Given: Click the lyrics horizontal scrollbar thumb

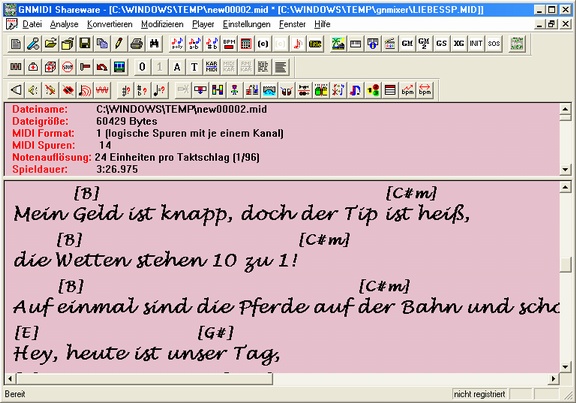Looking at the screenshot, I should 144,378.
